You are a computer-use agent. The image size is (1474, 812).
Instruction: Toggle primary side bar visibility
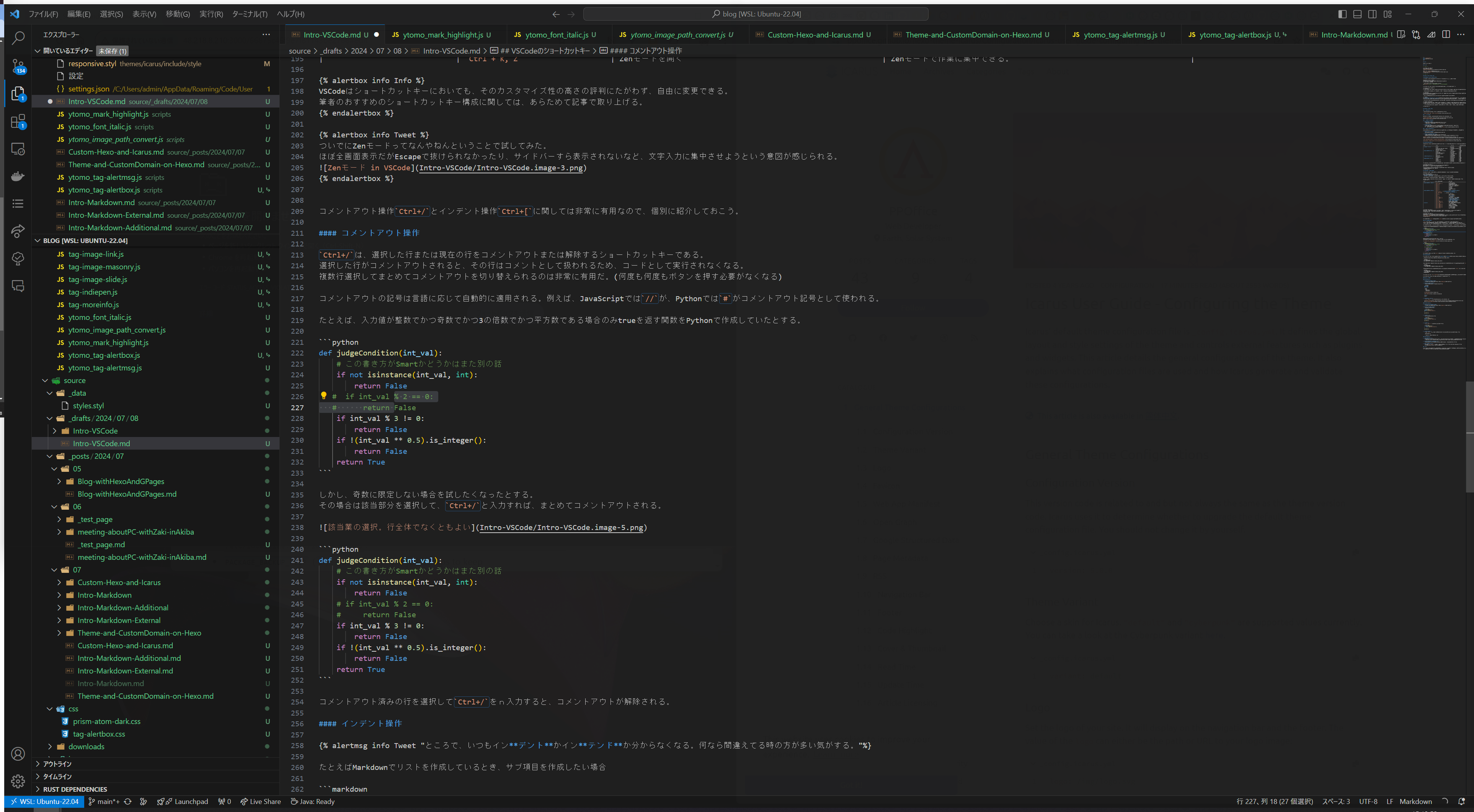coord(1342,14)
